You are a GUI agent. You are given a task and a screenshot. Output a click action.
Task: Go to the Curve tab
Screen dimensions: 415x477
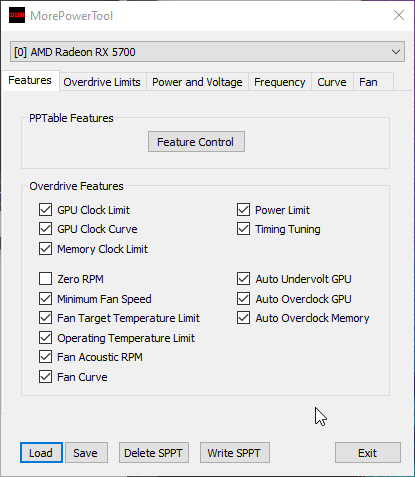click(x=332, y=82)
